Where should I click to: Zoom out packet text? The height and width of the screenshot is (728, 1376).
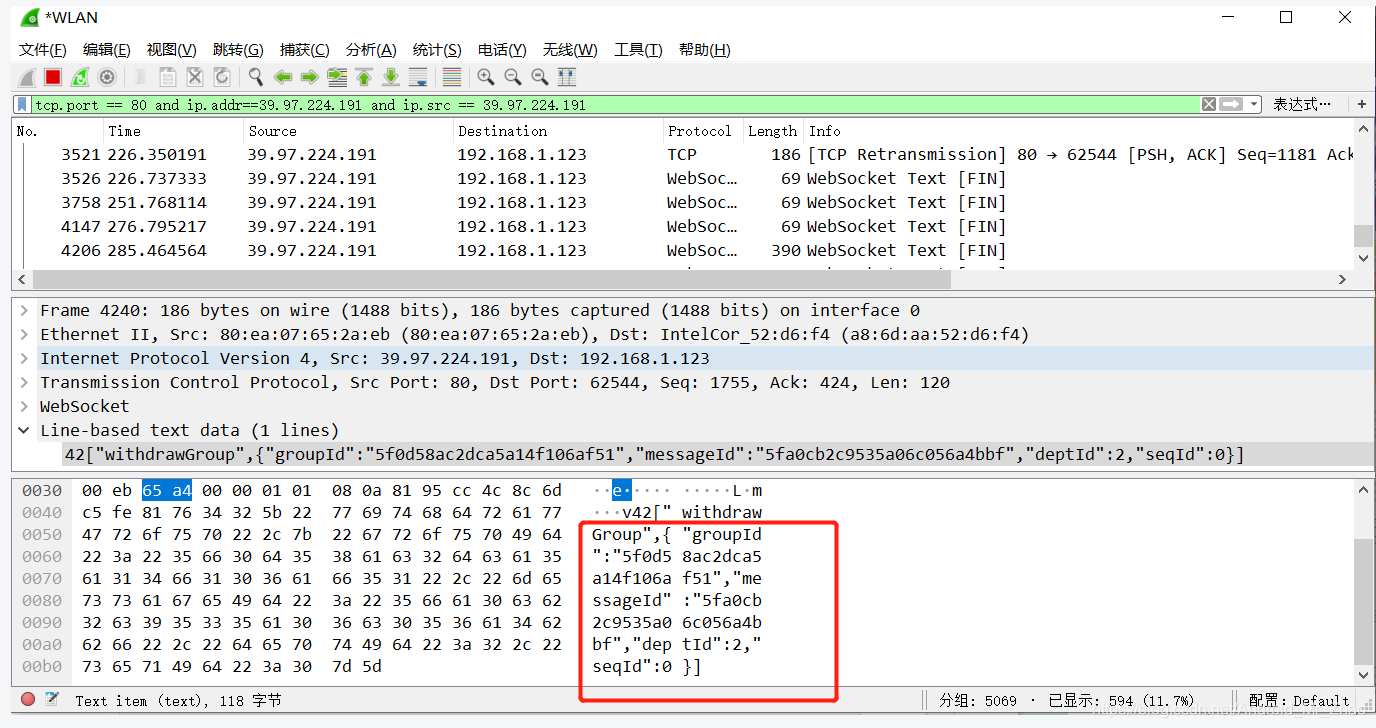click(x=513, y=77)
